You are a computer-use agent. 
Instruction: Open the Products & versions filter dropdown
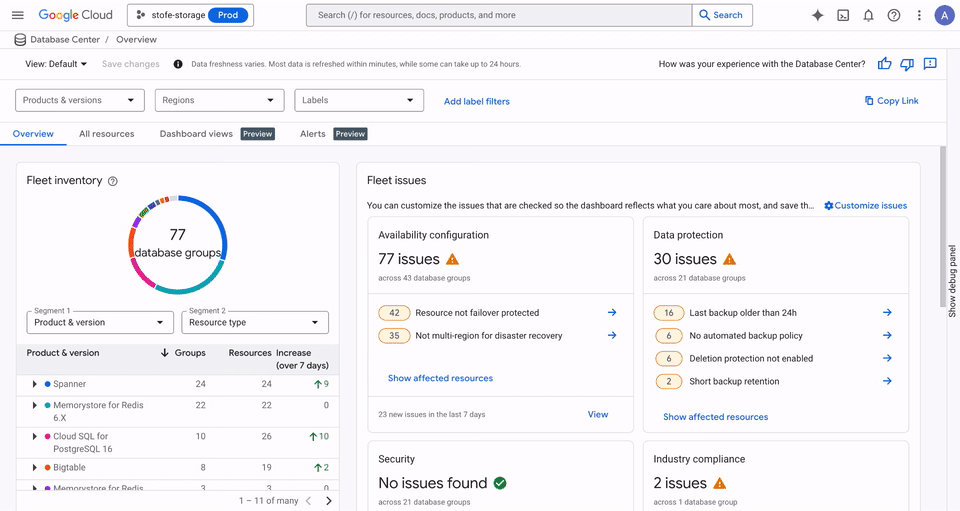point(79,100)
